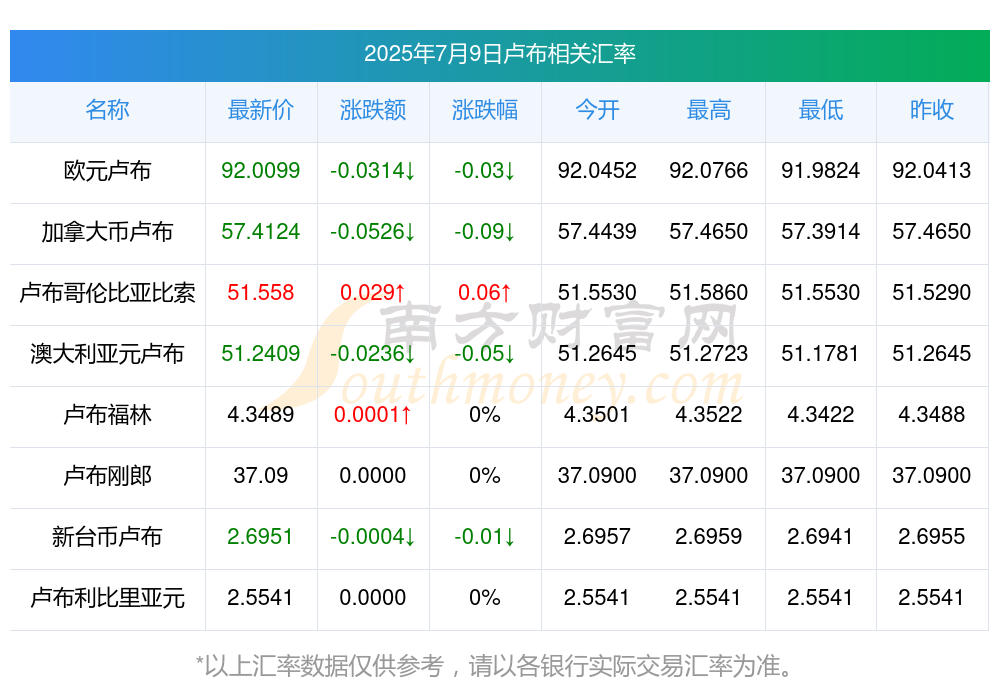The height and width of the screenshot is (698, 1000).
Task: Select the 卢布福林 row name
Action: click(107, 415)
